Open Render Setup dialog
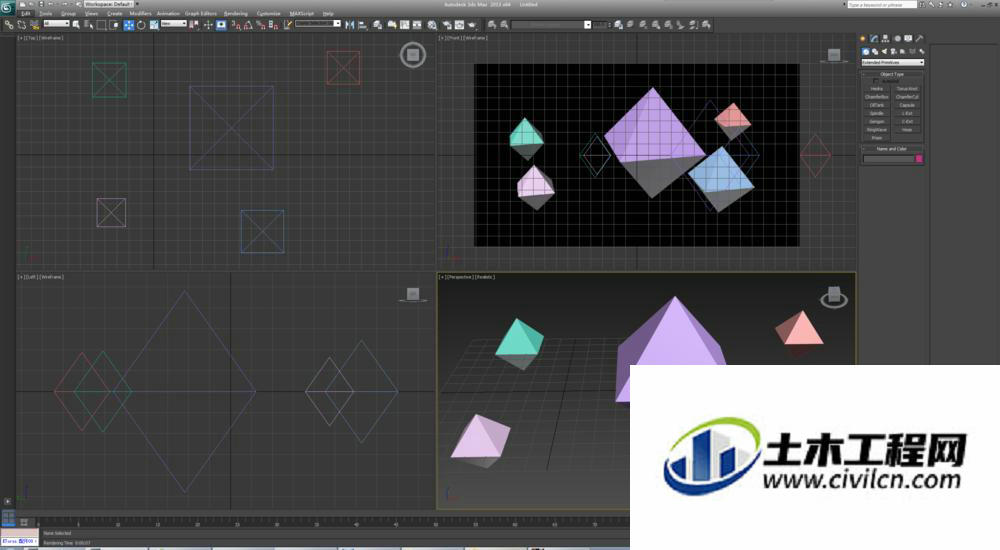The image size is (1000, 550). [447, 25]
